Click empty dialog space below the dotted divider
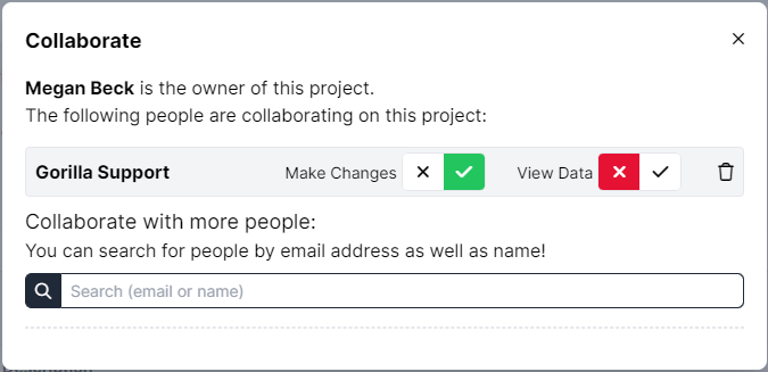The width and height of the screenshot is (768, 372). click(384, 349)
